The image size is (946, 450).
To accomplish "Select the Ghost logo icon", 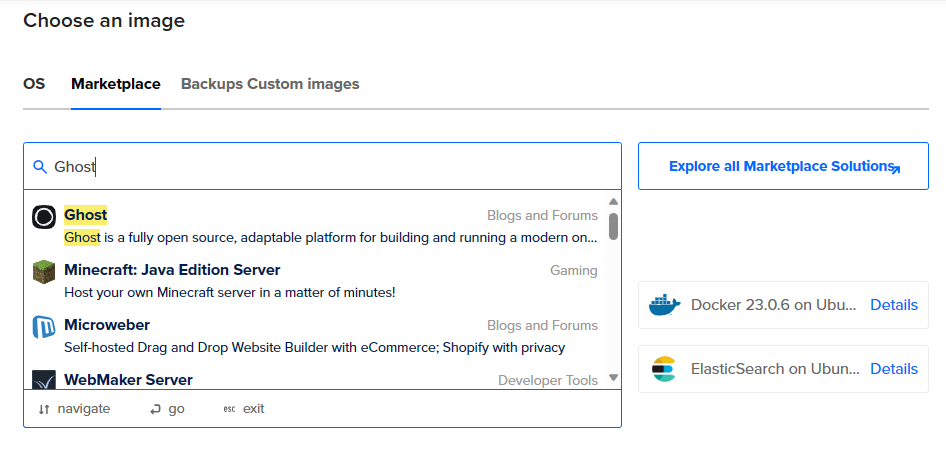I will click(44, 217).
